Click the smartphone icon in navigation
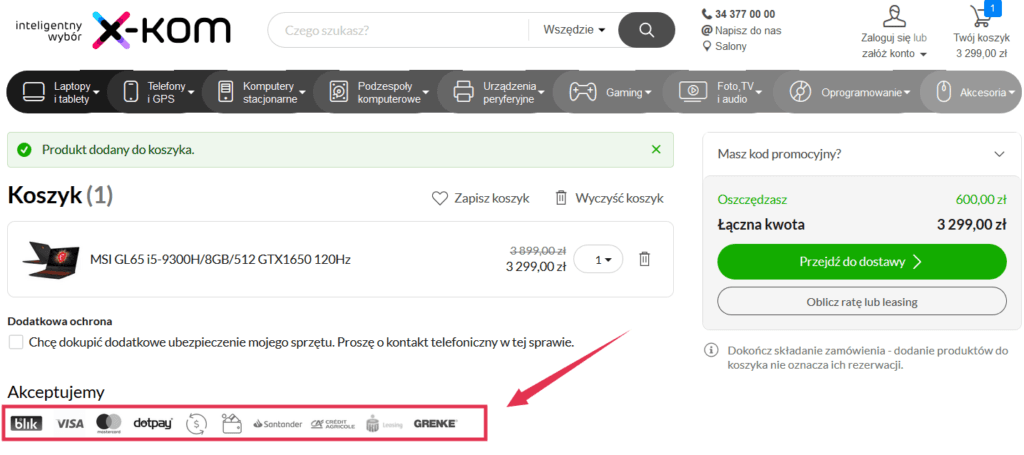 tap(131, 91)
